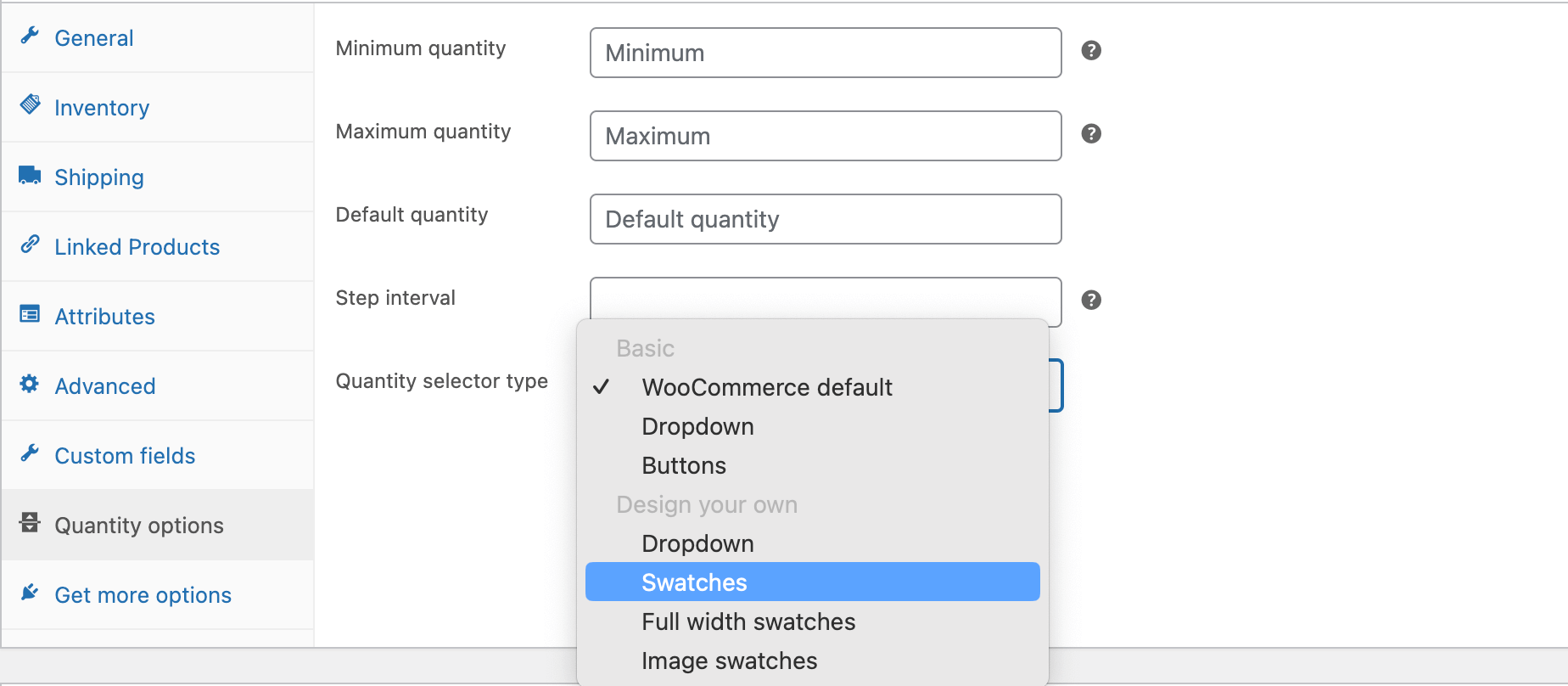Click the wrench icon next to General
Screen dimensions: 1568x686
tap(30, 35)
